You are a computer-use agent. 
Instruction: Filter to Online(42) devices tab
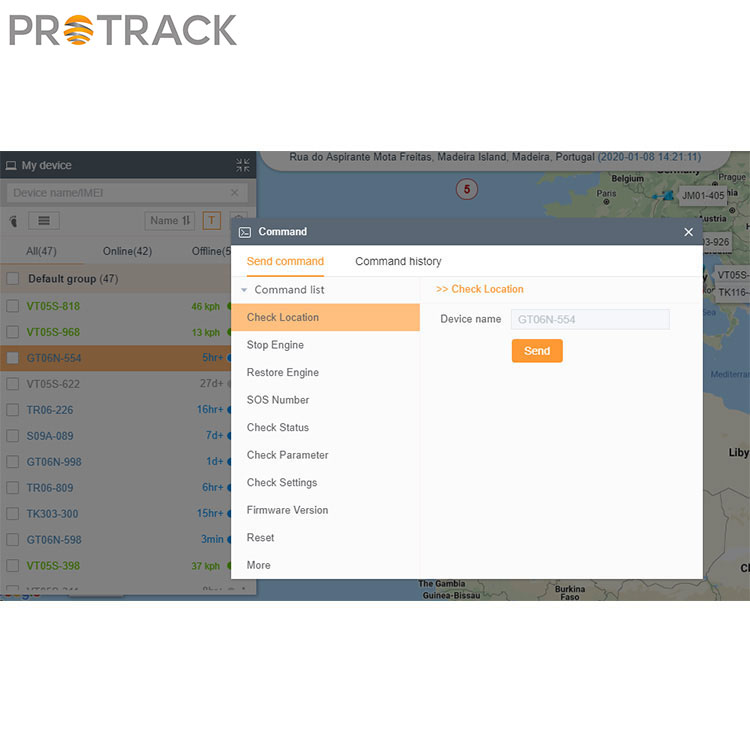point(127,251)
